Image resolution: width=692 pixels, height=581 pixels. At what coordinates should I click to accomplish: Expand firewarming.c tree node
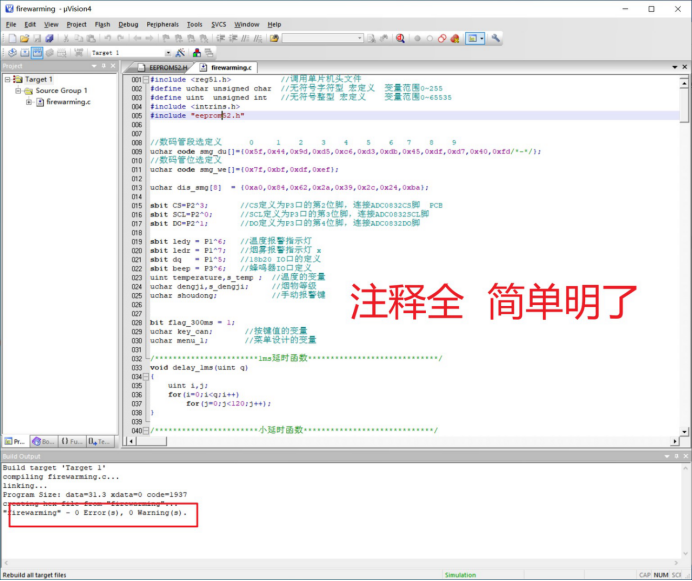29,102
